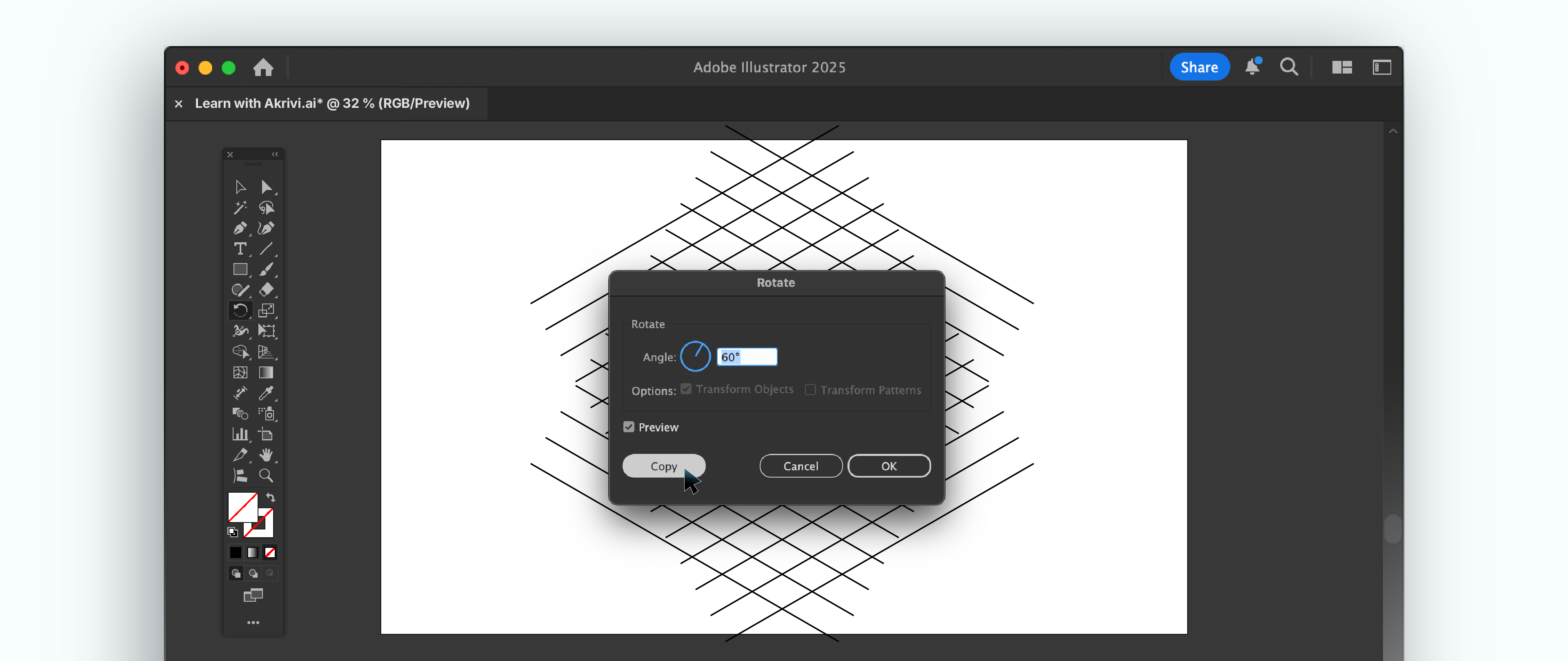Switch to Learn with Akrivi.ai document tab
This screenshot has height=661, width=1568.
(332, 104)
